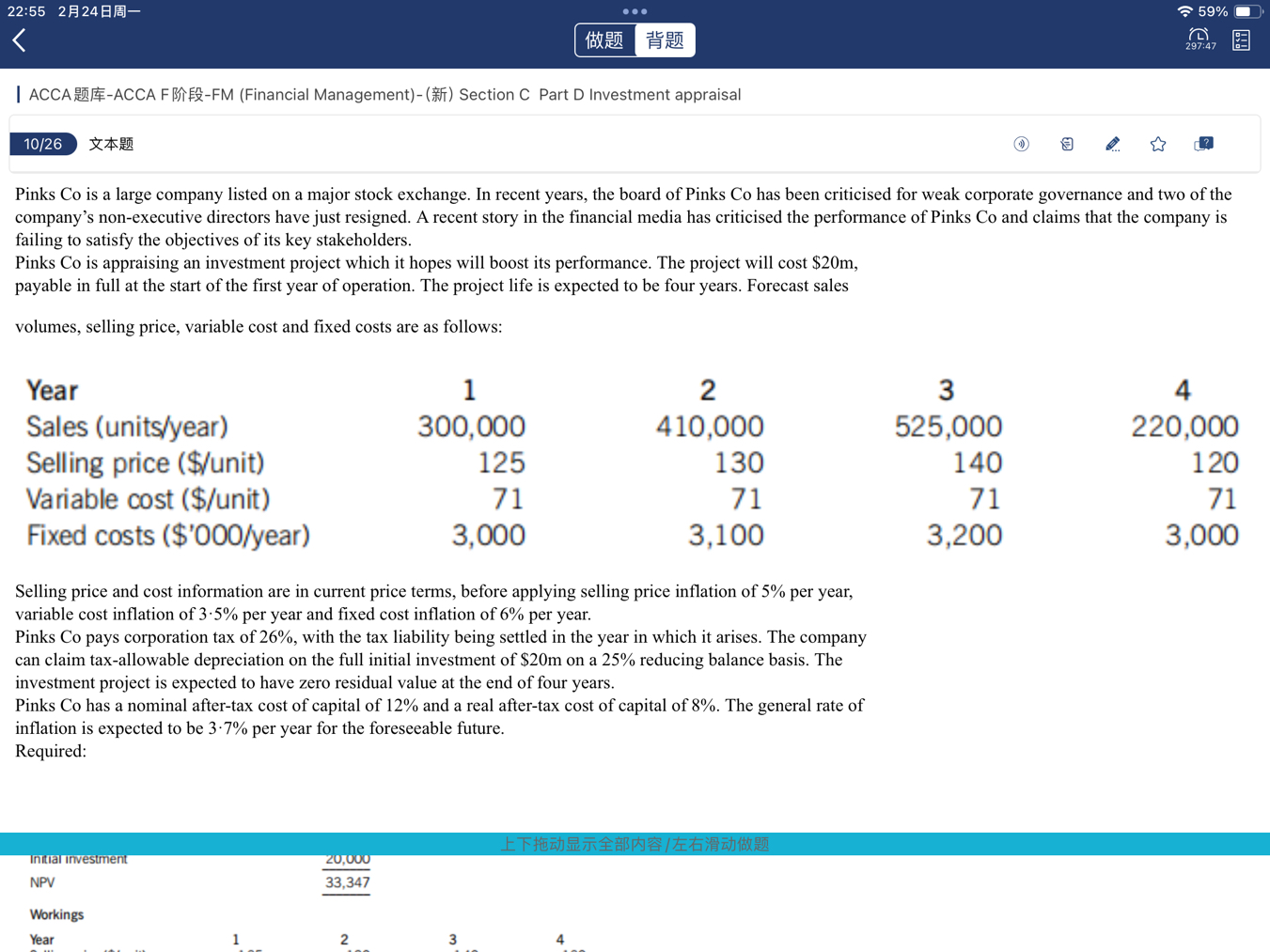Select selling price 130 cell
1270x952 pixels.
pyautogui.click(x=739, y=462)
